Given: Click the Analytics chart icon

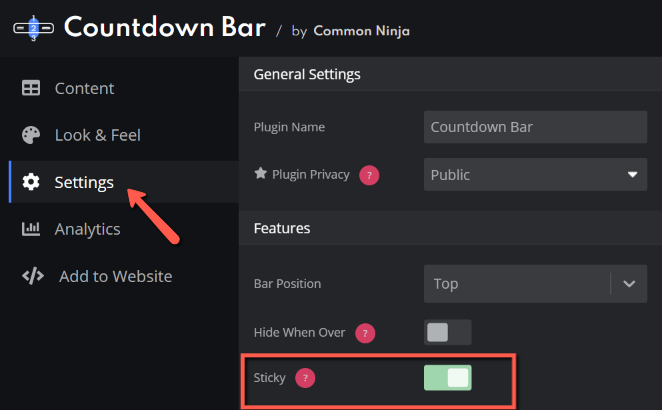Looking at the screenshot, I should point(31,229).
